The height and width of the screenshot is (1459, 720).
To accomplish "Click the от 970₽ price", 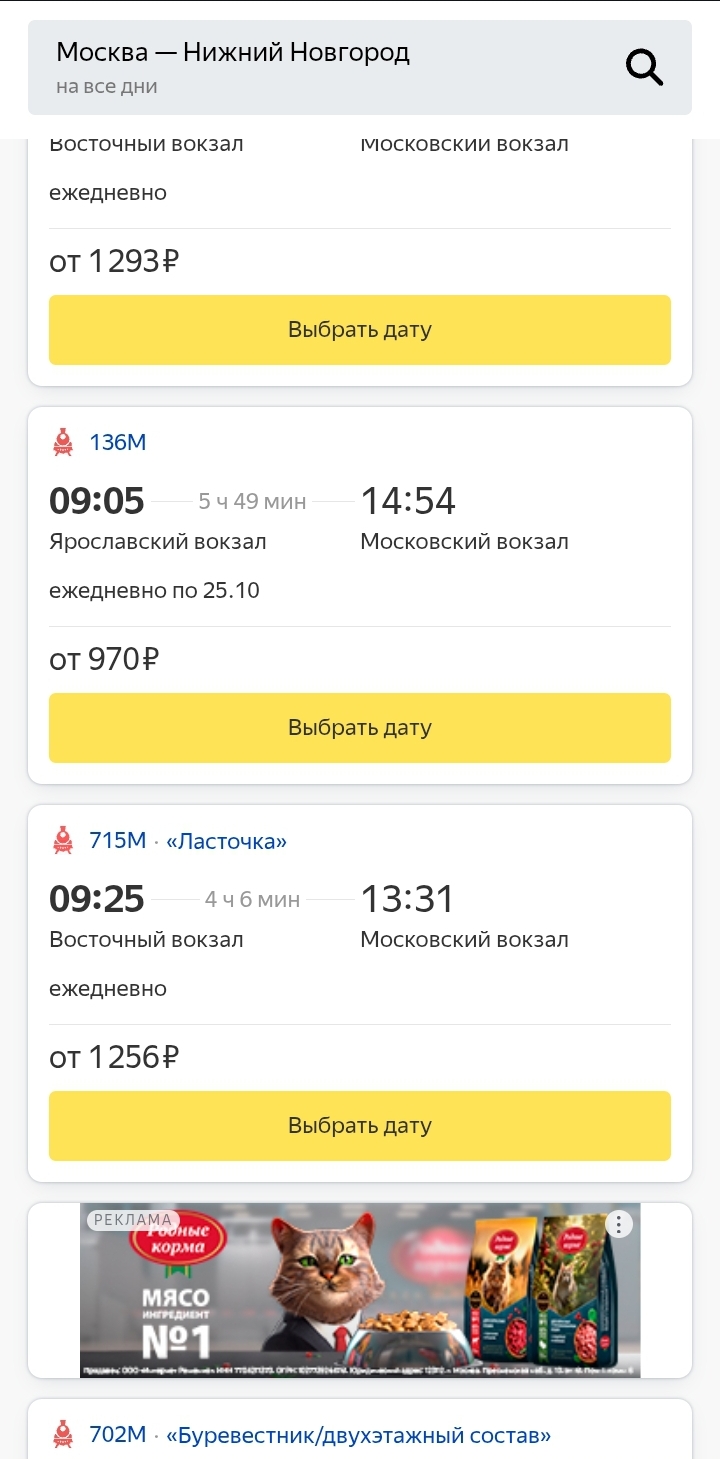I will point(104,660).
